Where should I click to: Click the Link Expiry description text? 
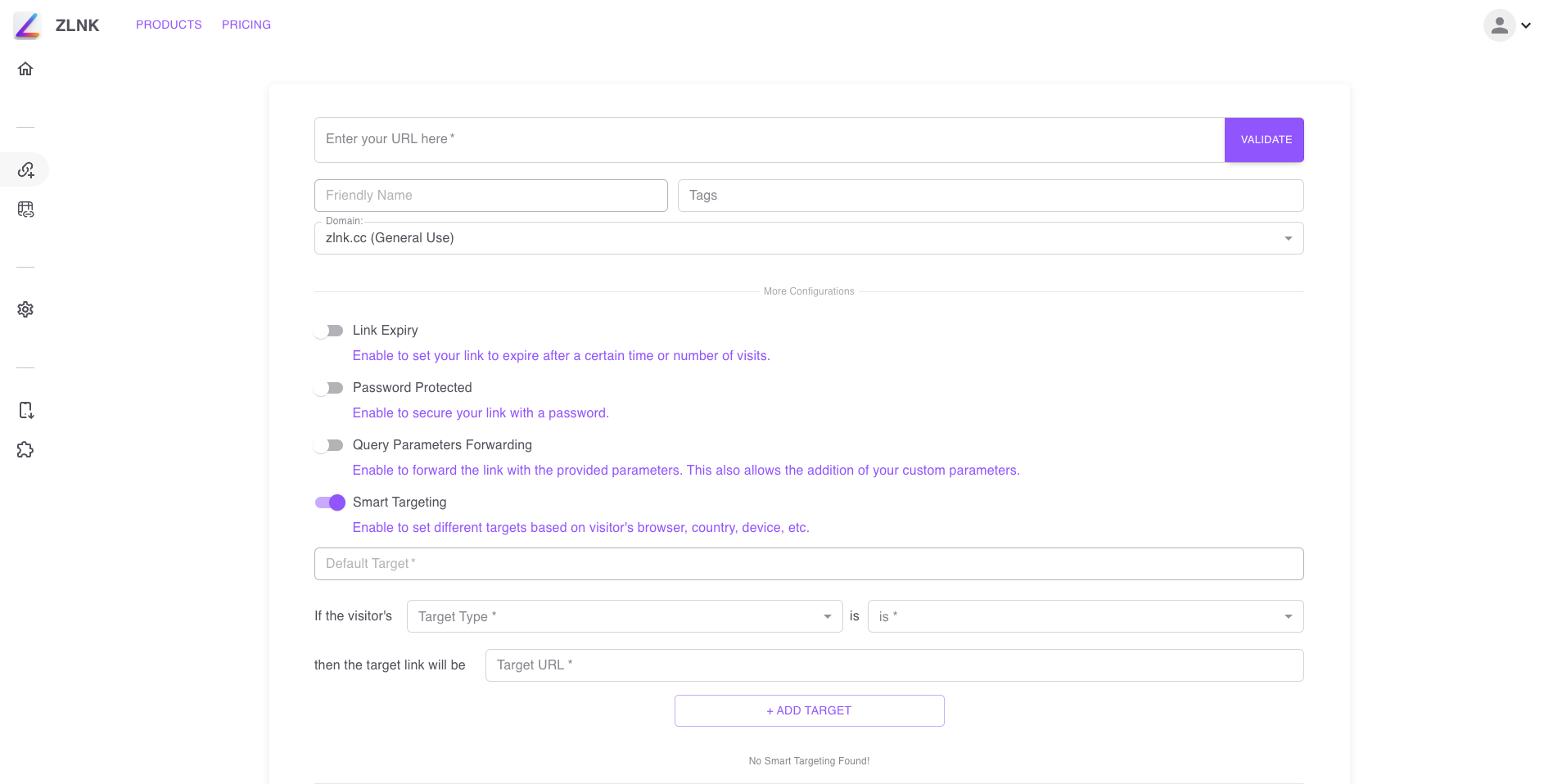coord(562,356)
